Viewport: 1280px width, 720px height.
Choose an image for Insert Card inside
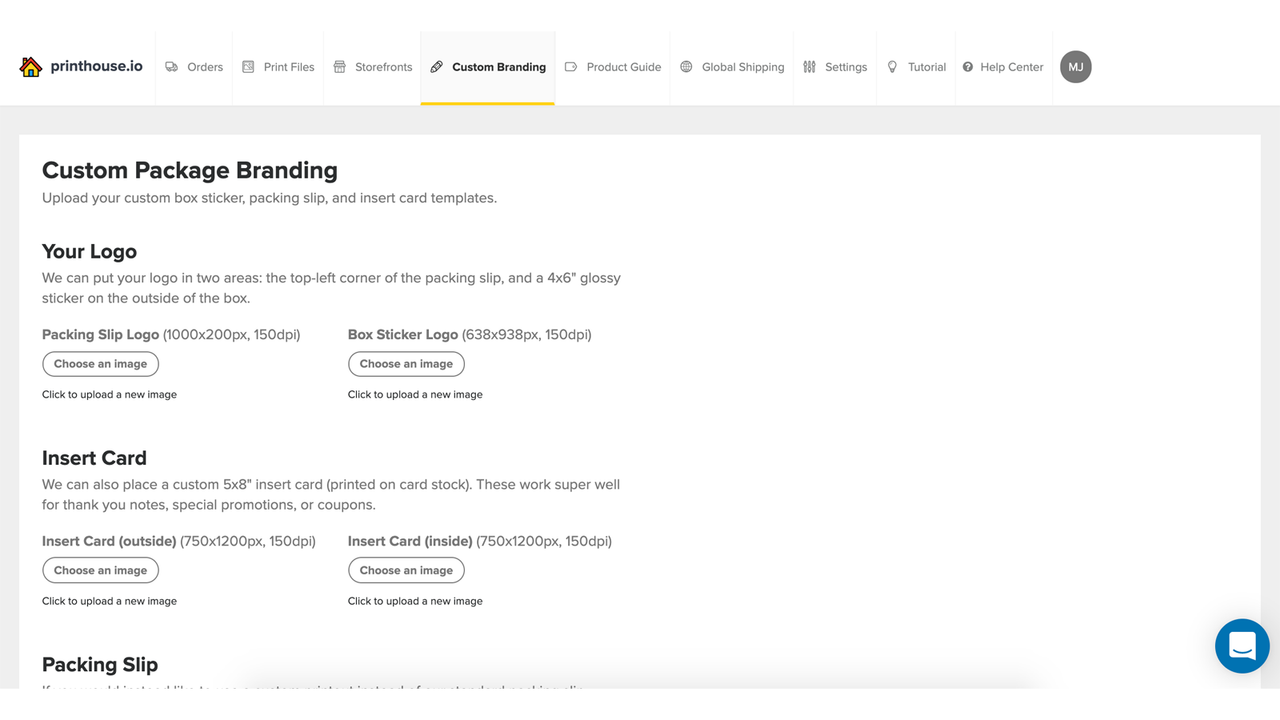tap(406, 570)
